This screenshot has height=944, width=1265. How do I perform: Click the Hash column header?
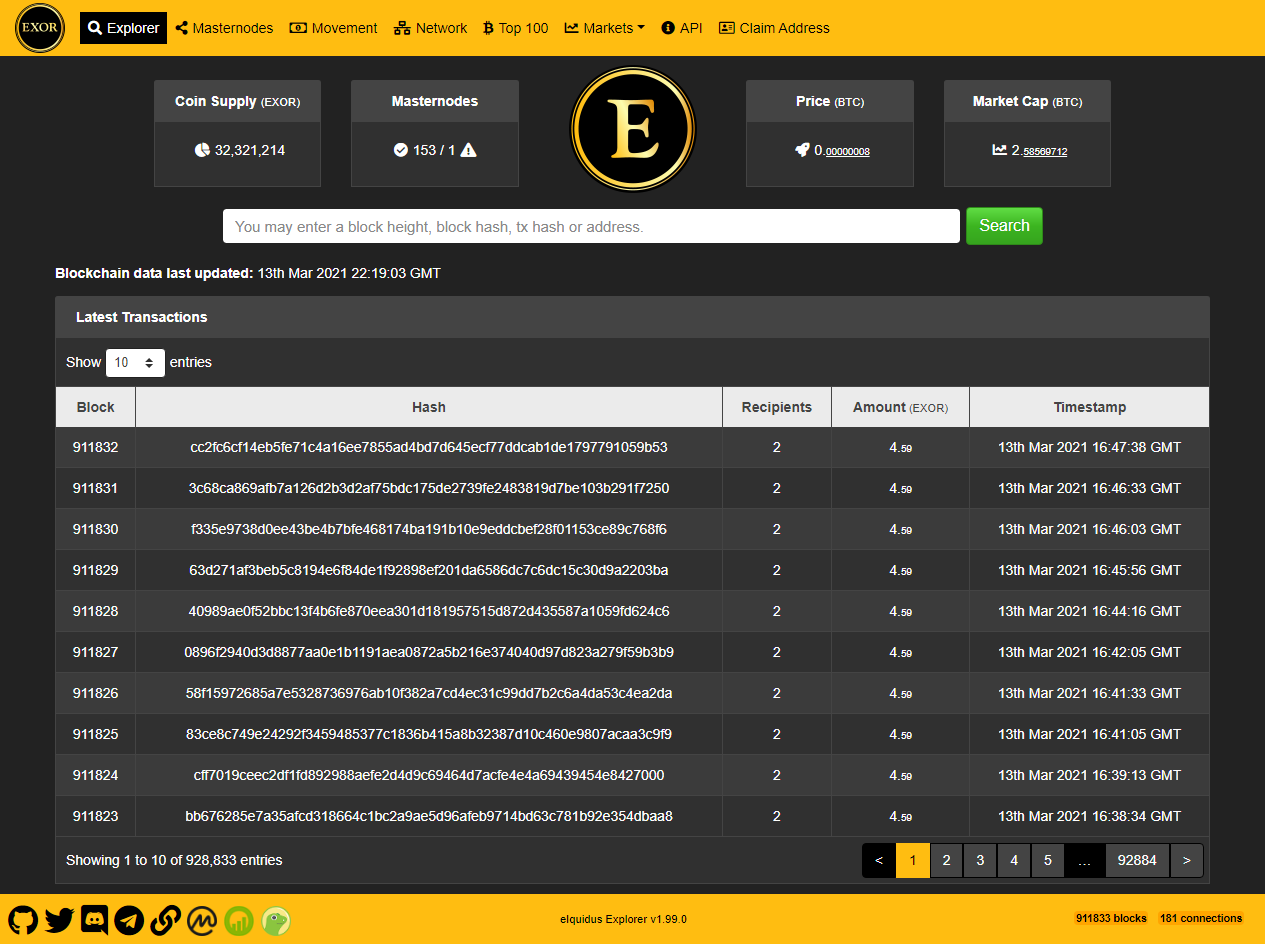point(429,407)
